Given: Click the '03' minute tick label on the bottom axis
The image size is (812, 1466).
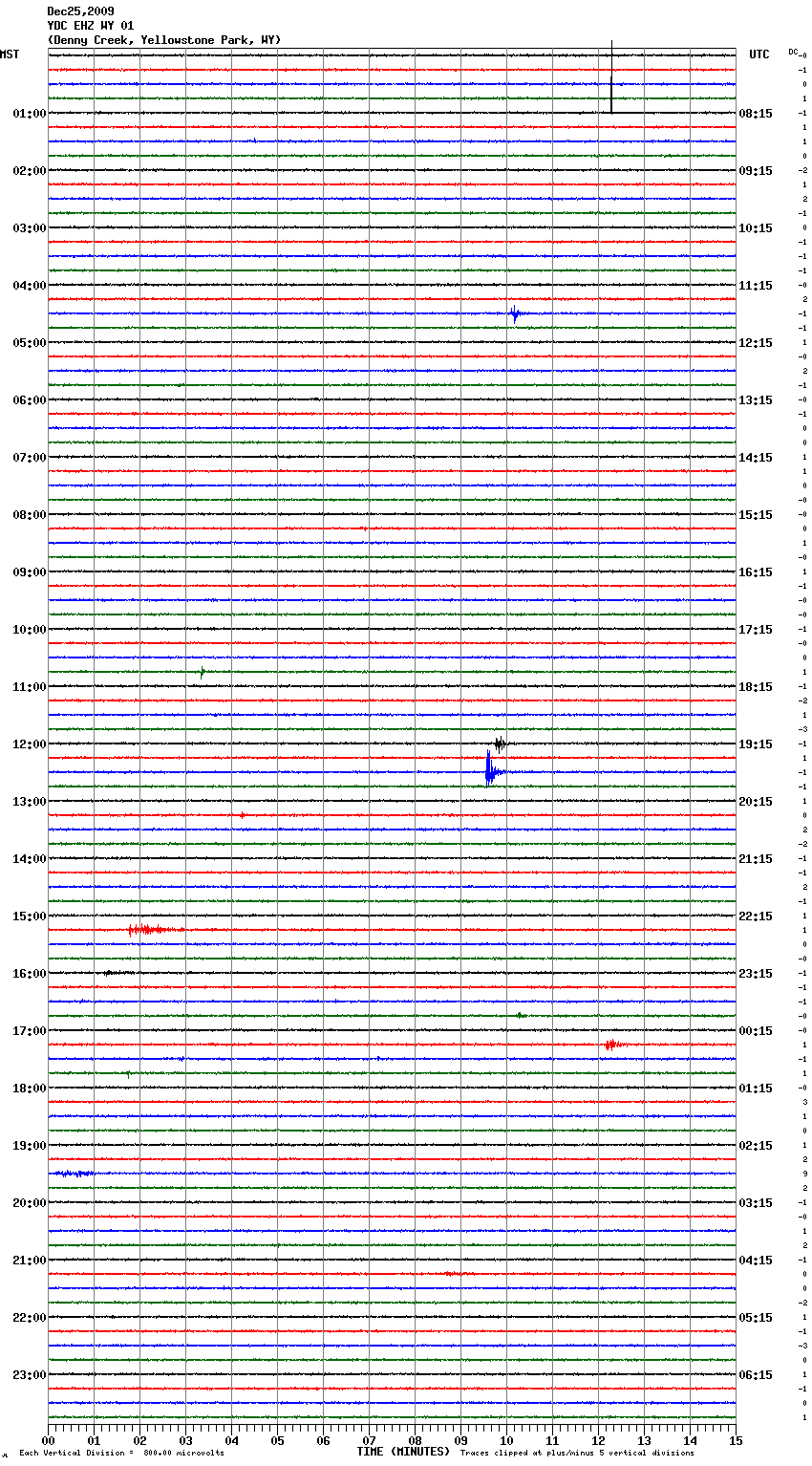Looking at the screenshot, I should click(x=186, y=1440).
